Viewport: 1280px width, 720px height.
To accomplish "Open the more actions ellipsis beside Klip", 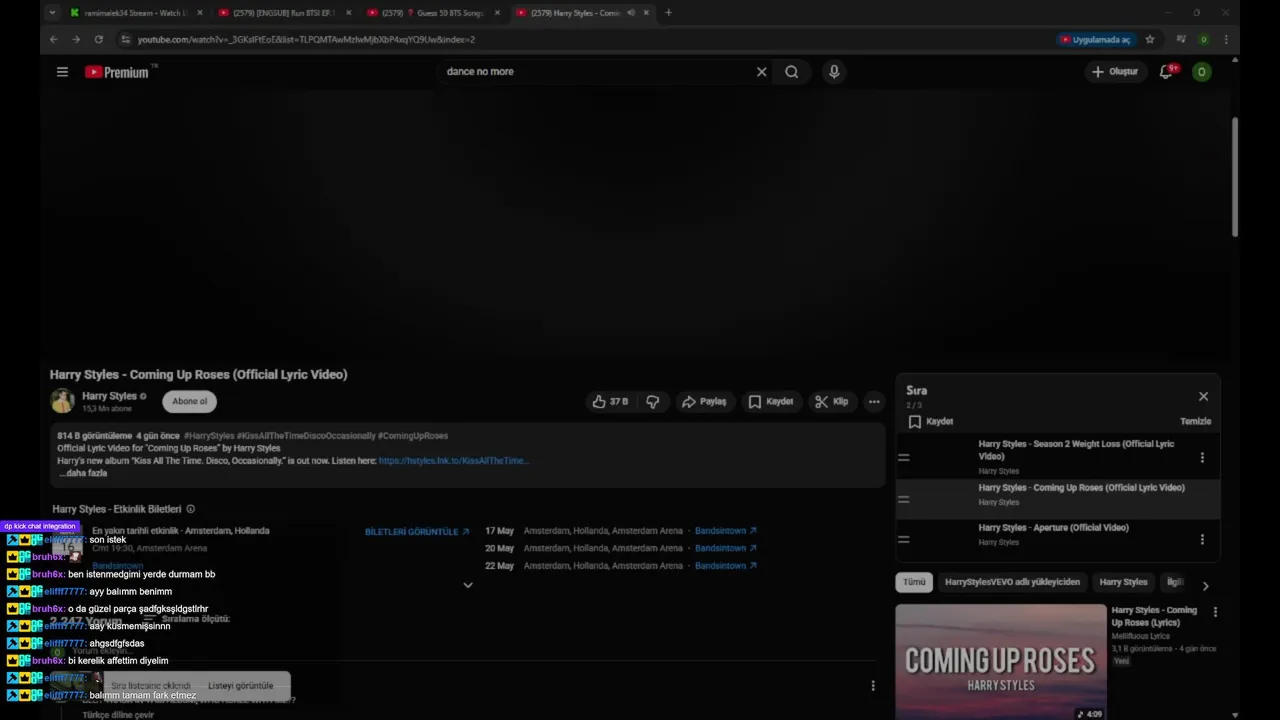I will [874, 401].
